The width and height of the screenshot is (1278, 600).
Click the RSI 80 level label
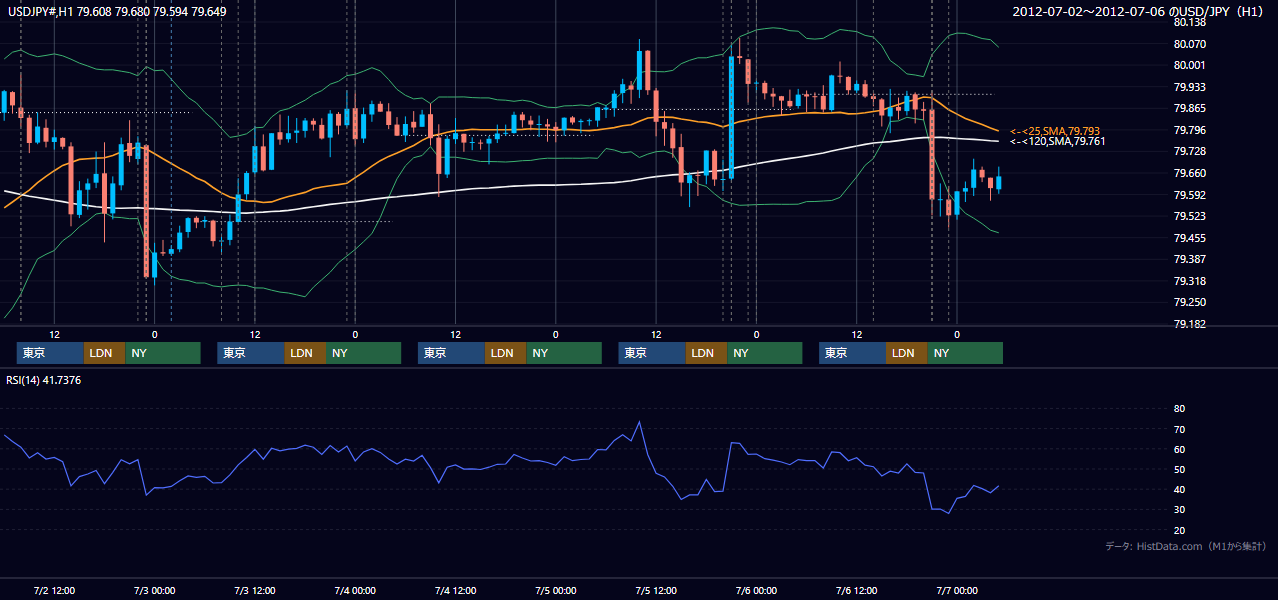[x=1179, y=409]
